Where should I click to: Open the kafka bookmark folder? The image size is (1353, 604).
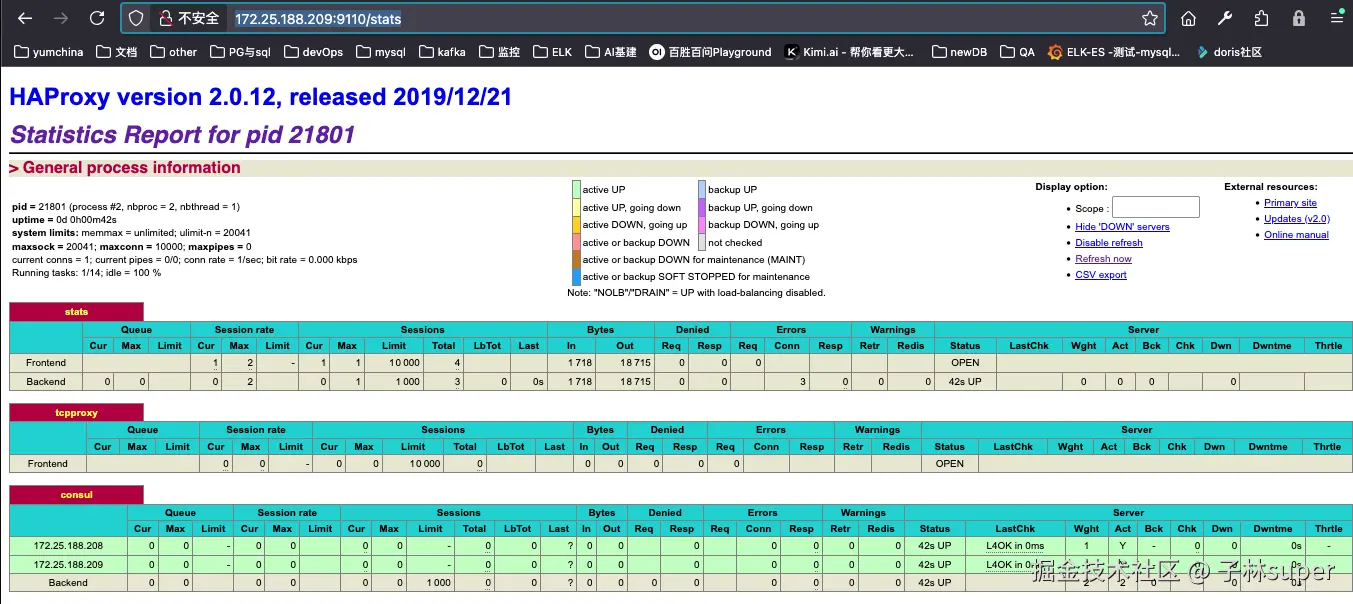click(442, 52)
